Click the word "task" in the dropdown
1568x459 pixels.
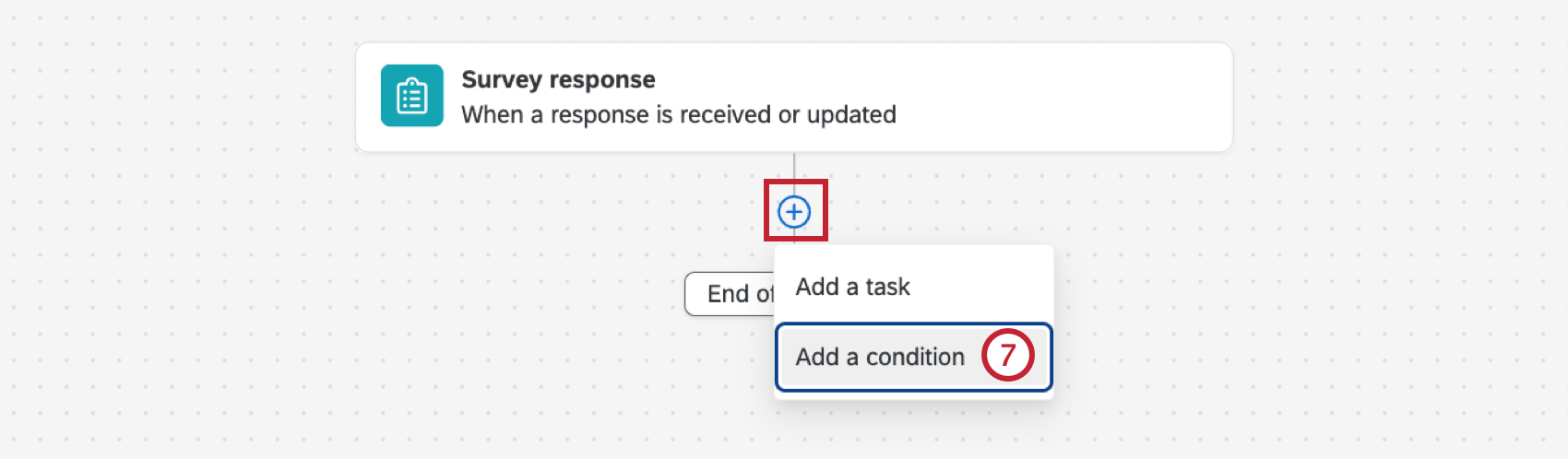(887, 287)
